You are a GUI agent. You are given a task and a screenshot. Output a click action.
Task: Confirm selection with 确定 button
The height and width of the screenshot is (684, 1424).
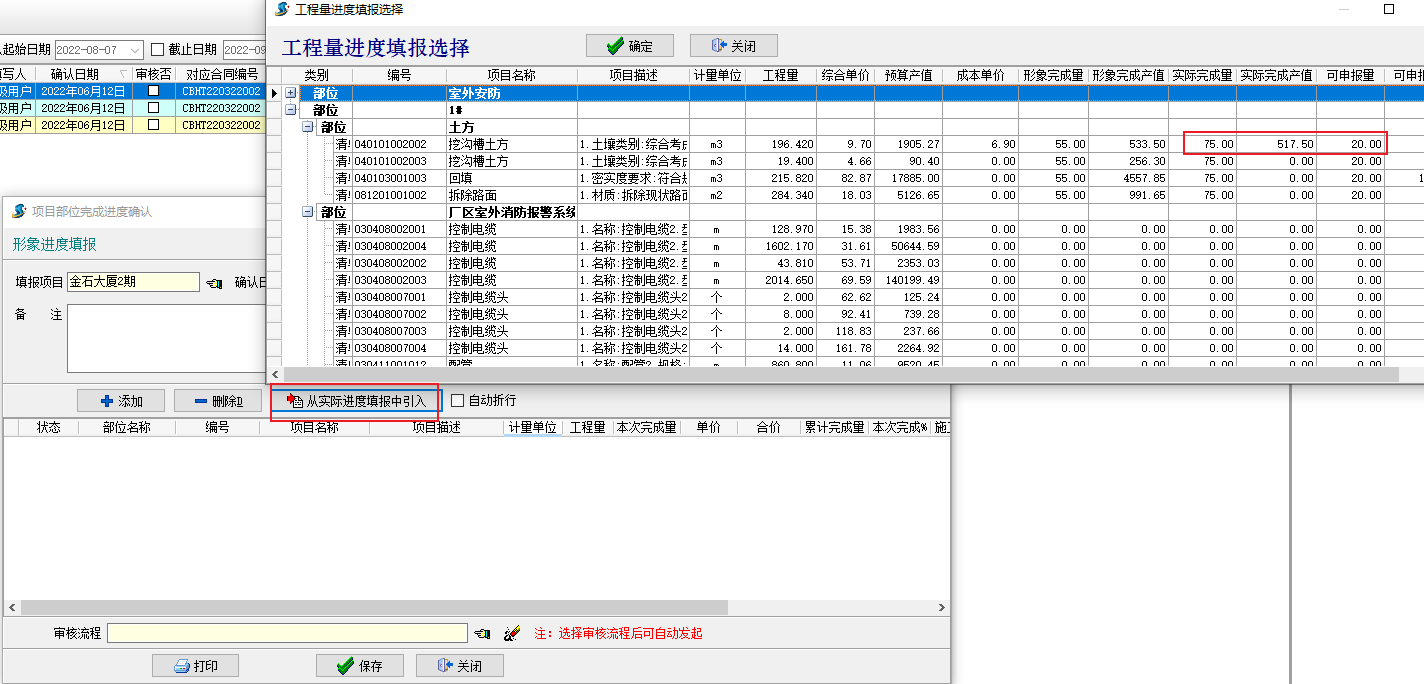tap(630, 46)
